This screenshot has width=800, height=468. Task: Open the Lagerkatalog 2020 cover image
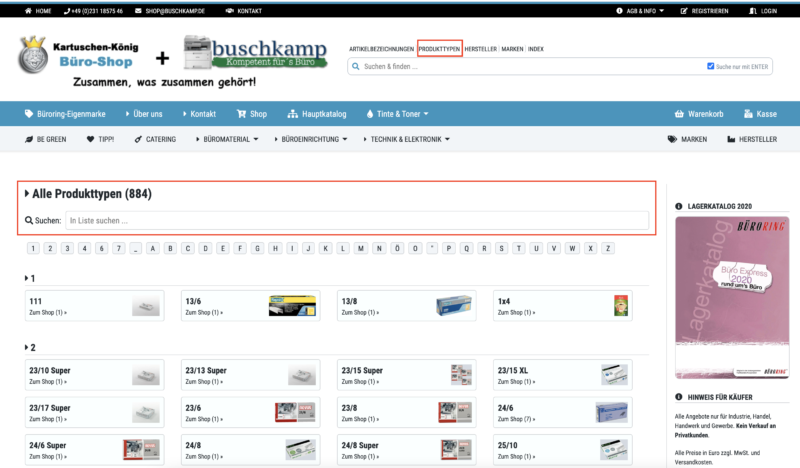732,298
